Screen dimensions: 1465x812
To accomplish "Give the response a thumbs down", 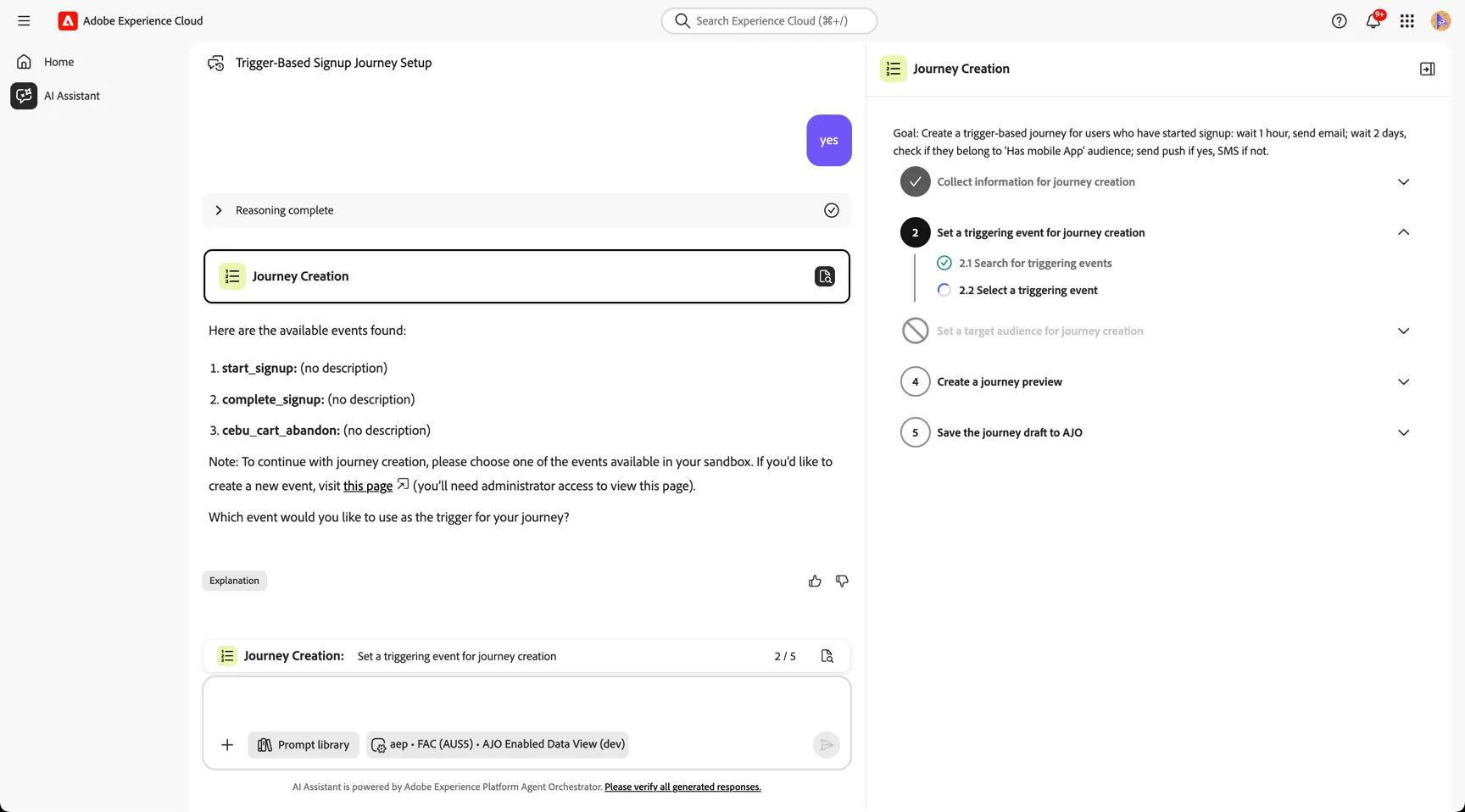I will (x=842, y=581).
